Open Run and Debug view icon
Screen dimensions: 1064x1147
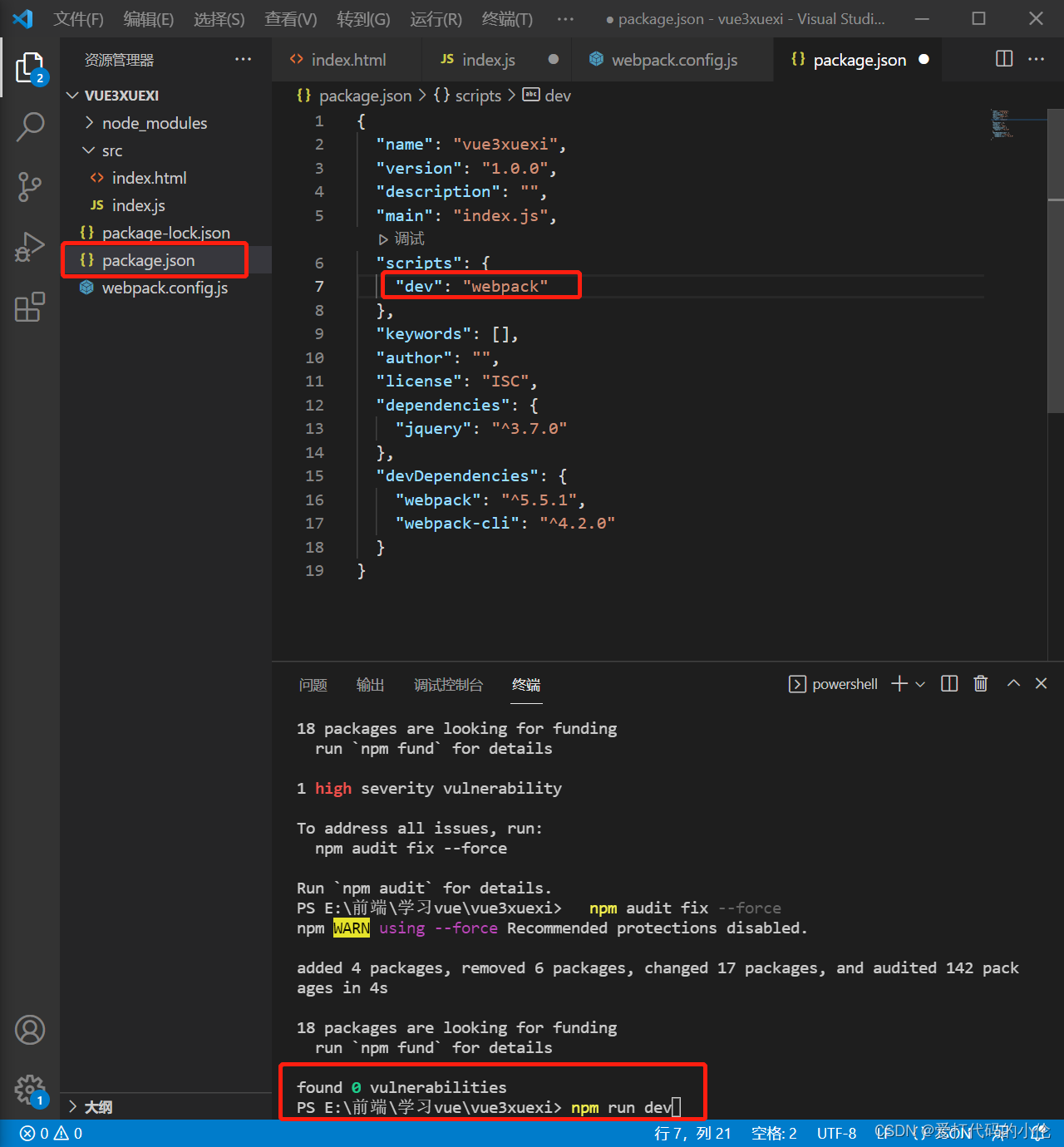tap(30, 247)
